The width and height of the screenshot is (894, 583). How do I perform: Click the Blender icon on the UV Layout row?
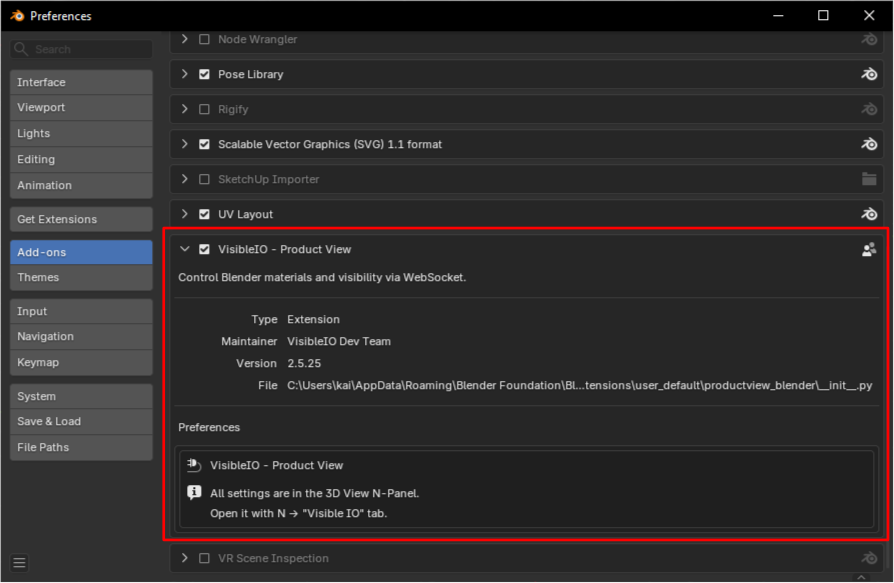point(869,214)
